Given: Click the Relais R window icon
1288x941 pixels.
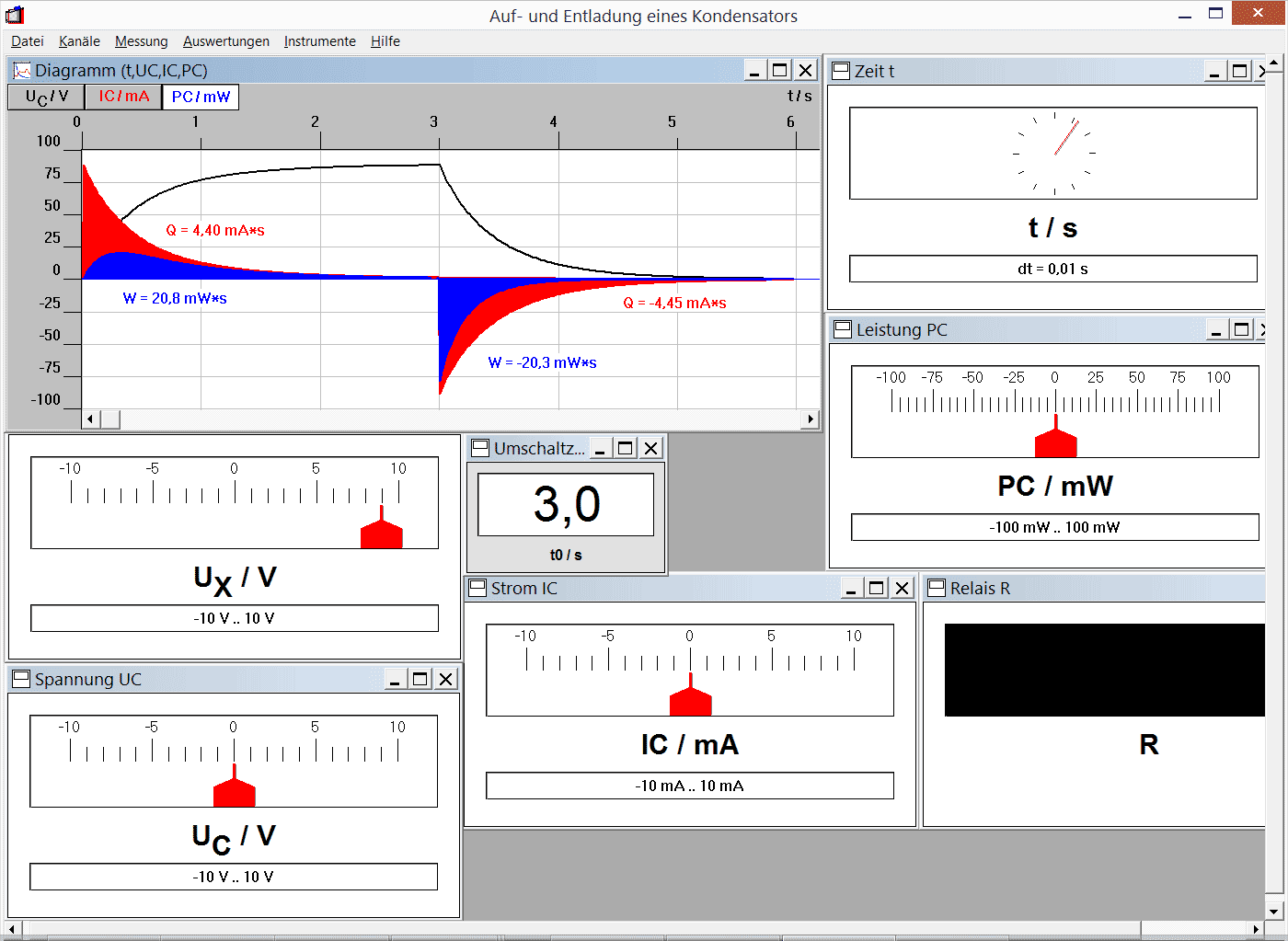Looking at the screenshot, I should [937, 588].
